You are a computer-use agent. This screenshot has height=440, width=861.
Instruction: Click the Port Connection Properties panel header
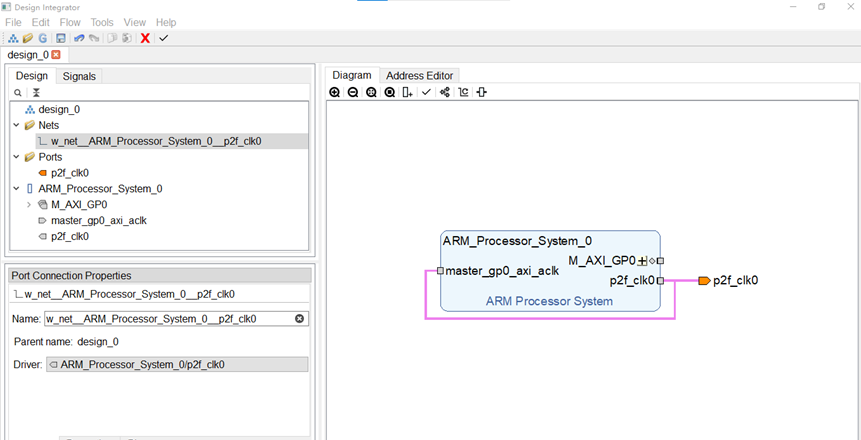coord(158,275)
